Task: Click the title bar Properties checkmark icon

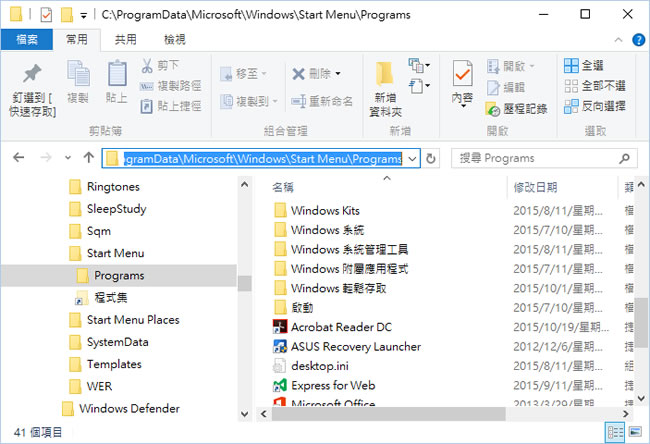Action: (46, 15)
